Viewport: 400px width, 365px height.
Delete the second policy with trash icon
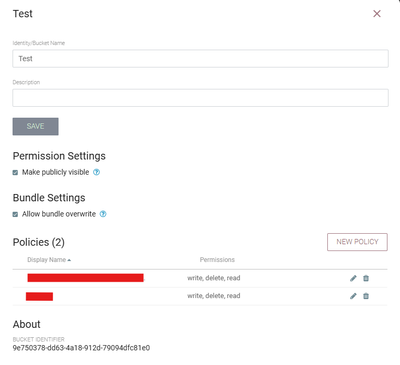pyautogui.click(x=366, y=296)
